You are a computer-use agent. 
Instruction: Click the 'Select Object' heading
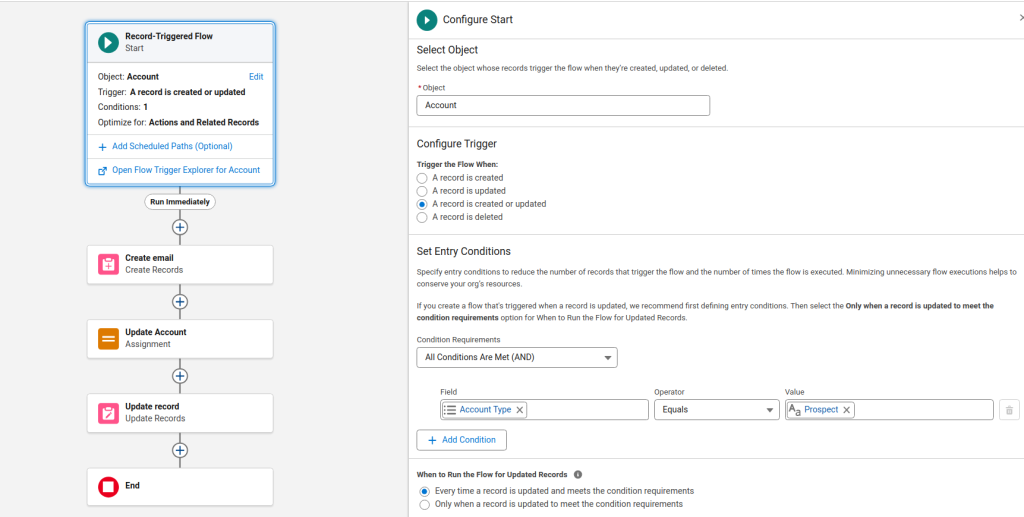pyautogui.click(x=447, y=50)
